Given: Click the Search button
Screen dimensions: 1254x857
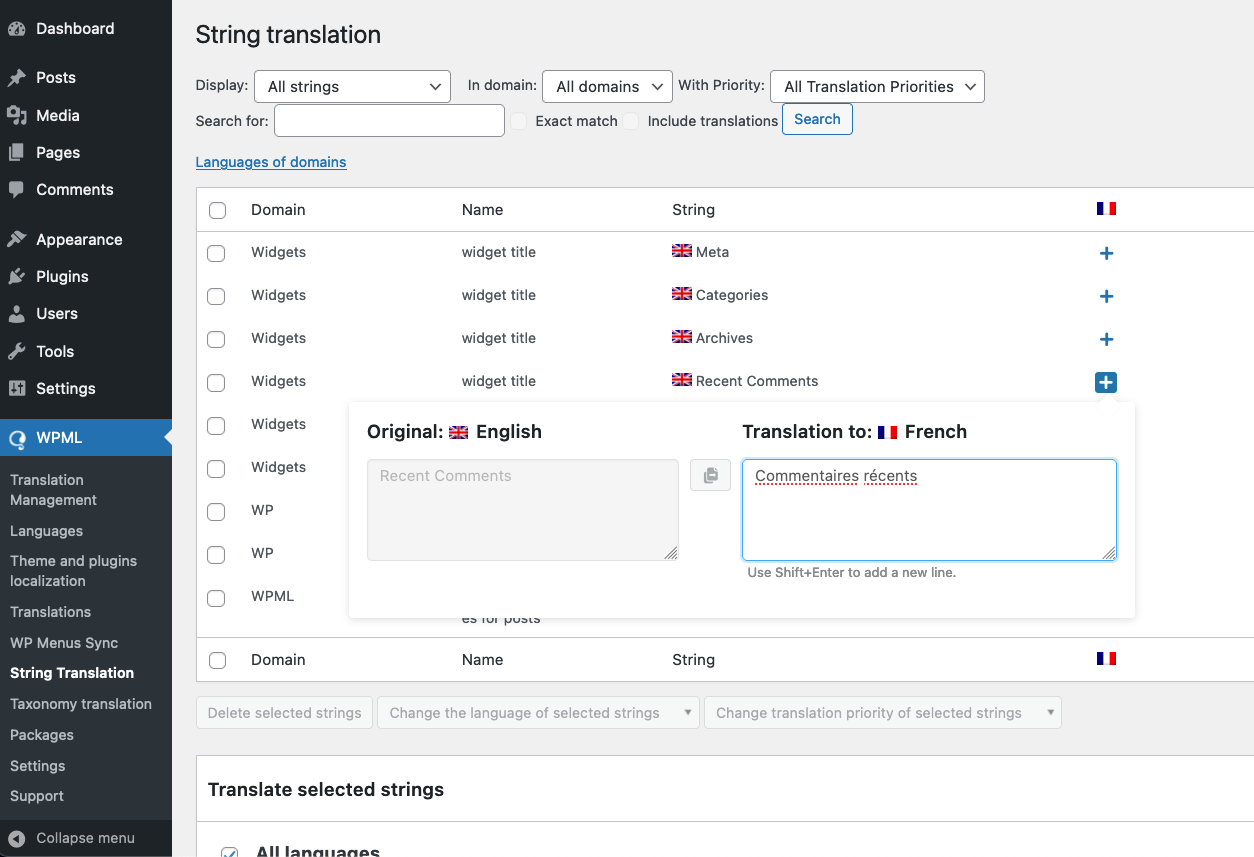Looking at the screenshot, I should (x=817, y=119).
